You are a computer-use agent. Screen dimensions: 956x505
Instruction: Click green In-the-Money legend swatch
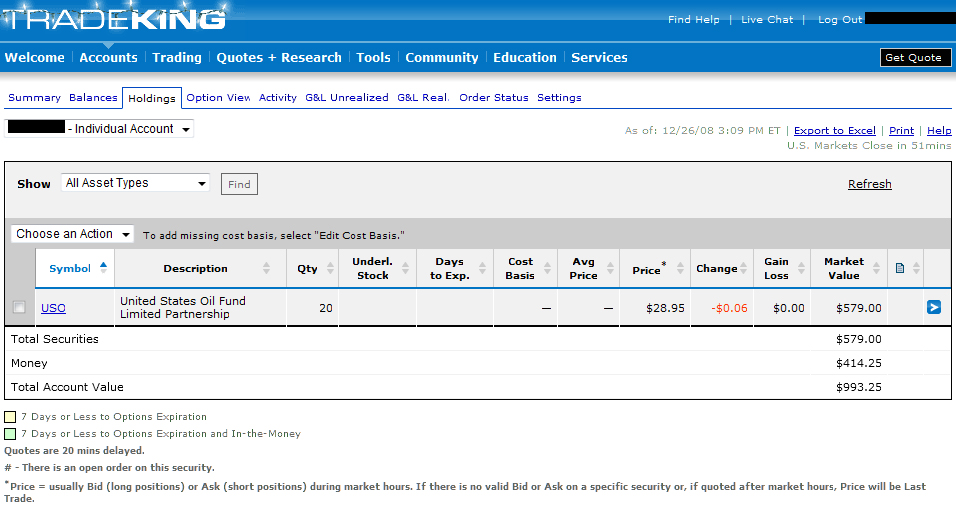[10, 434]
